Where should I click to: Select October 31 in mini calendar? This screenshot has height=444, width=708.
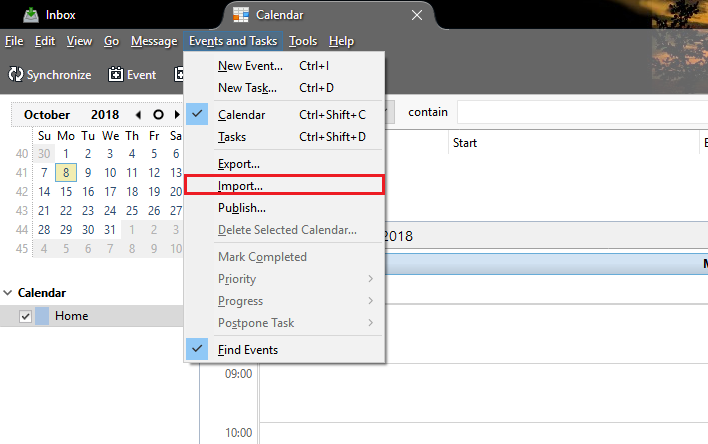(x=110, y=229)
